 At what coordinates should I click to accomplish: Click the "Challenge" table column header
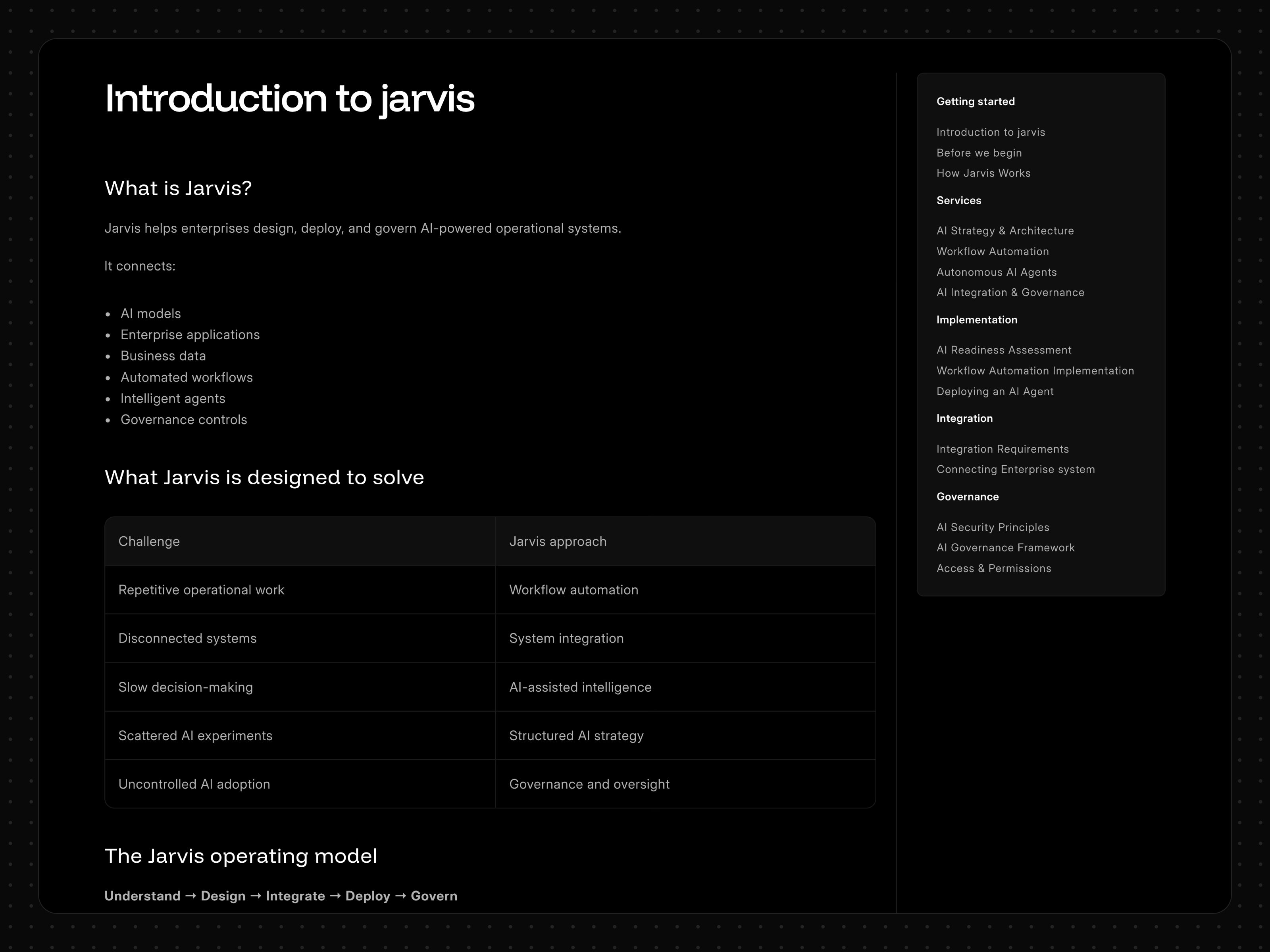pos(300,541)
